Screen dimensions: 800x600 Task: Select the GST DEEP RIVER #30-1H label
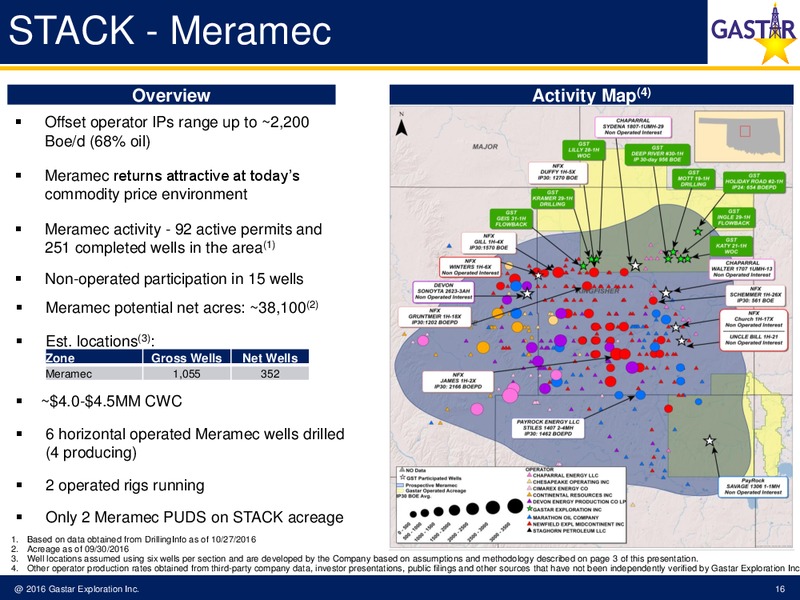point(657,154)
